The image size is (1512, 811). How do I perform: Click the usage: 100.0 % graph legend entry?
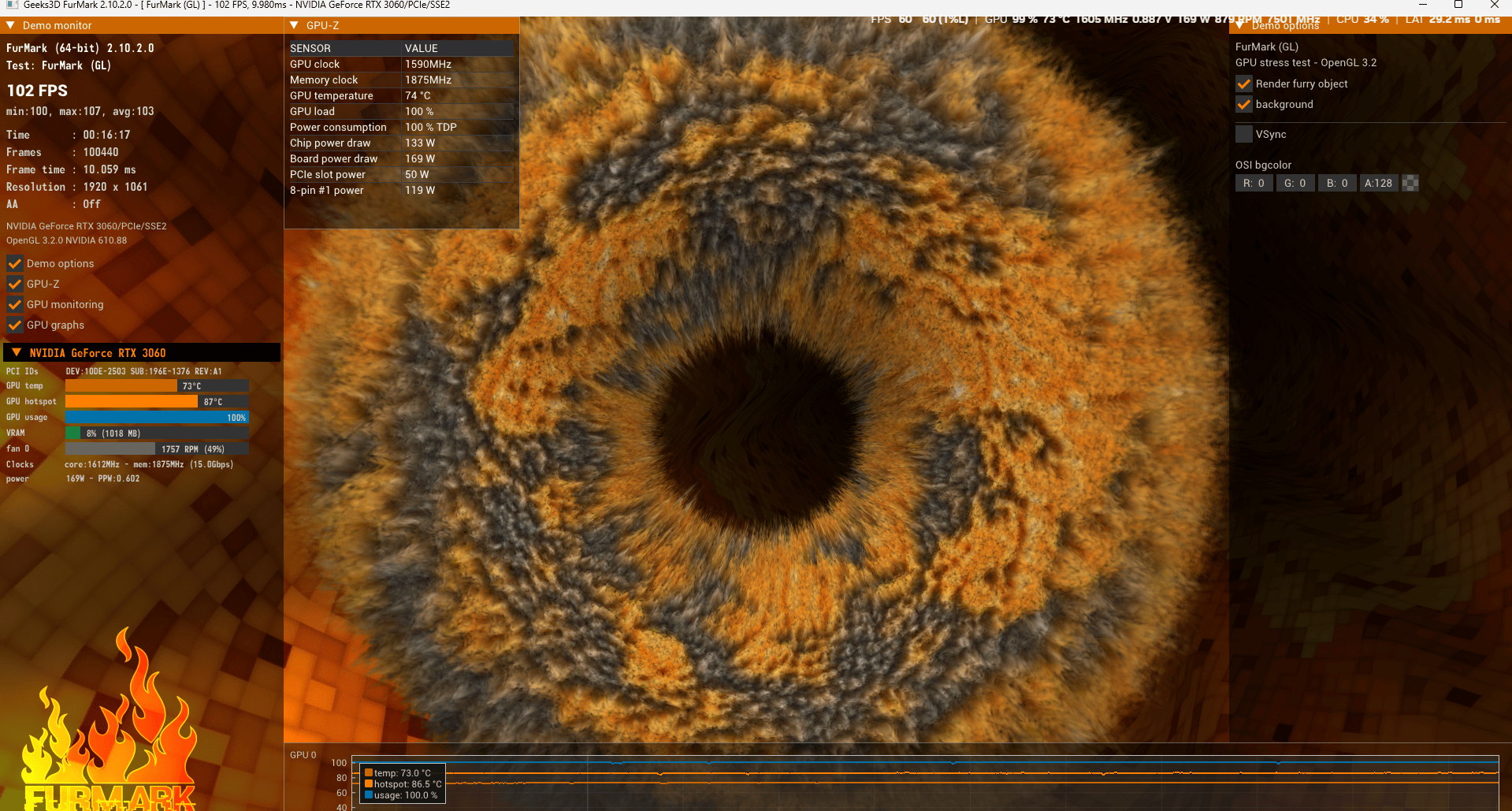click(x=401, y=795)
